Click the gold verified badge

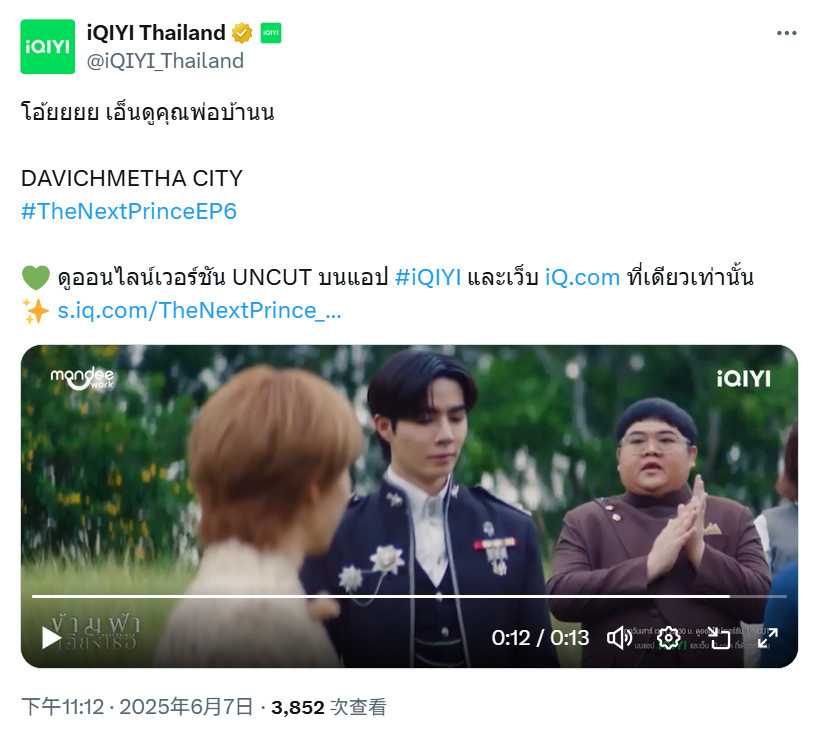tap(242, 33)
